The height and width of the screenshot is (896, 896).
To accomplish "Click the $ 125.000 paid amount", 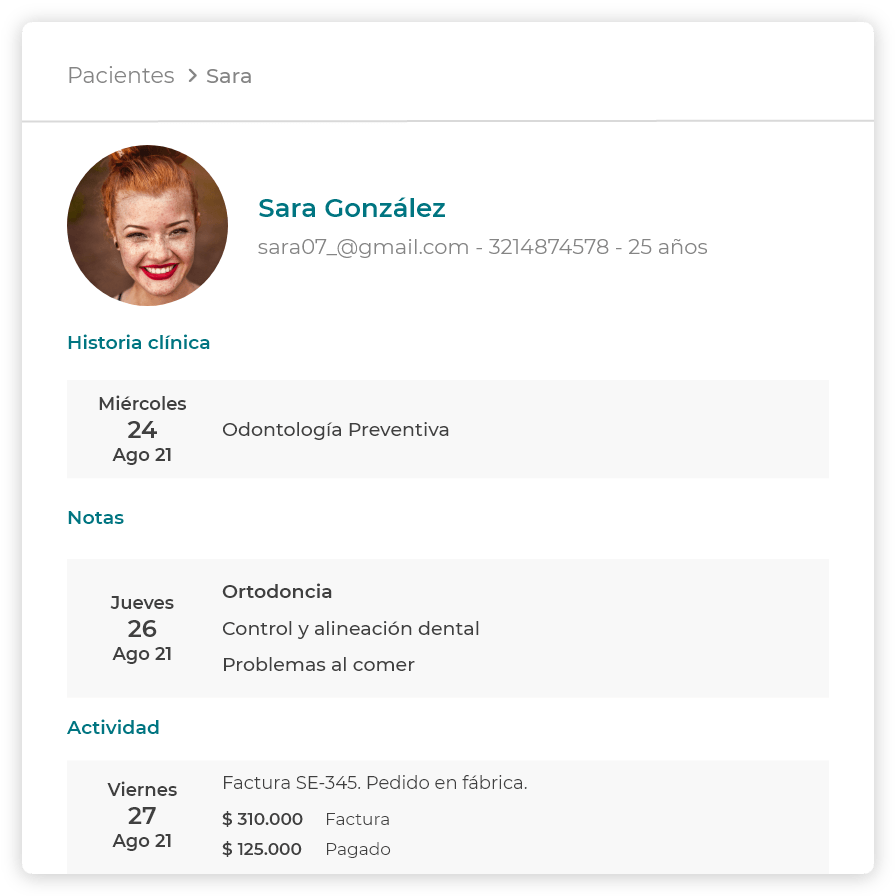I will coord(262,850).
